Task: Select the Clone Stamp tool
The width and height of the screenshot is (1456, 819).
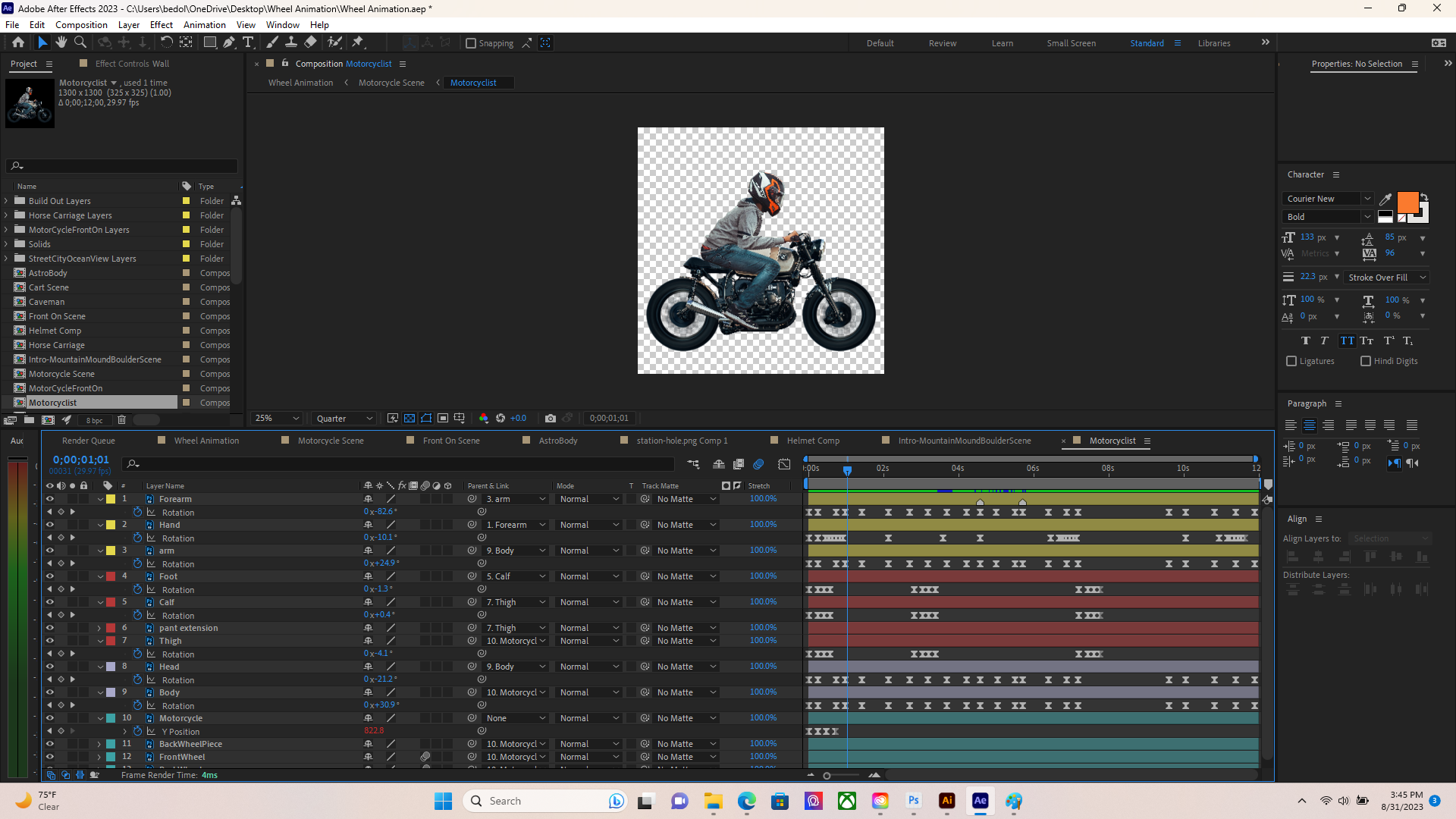Action: 291,42
